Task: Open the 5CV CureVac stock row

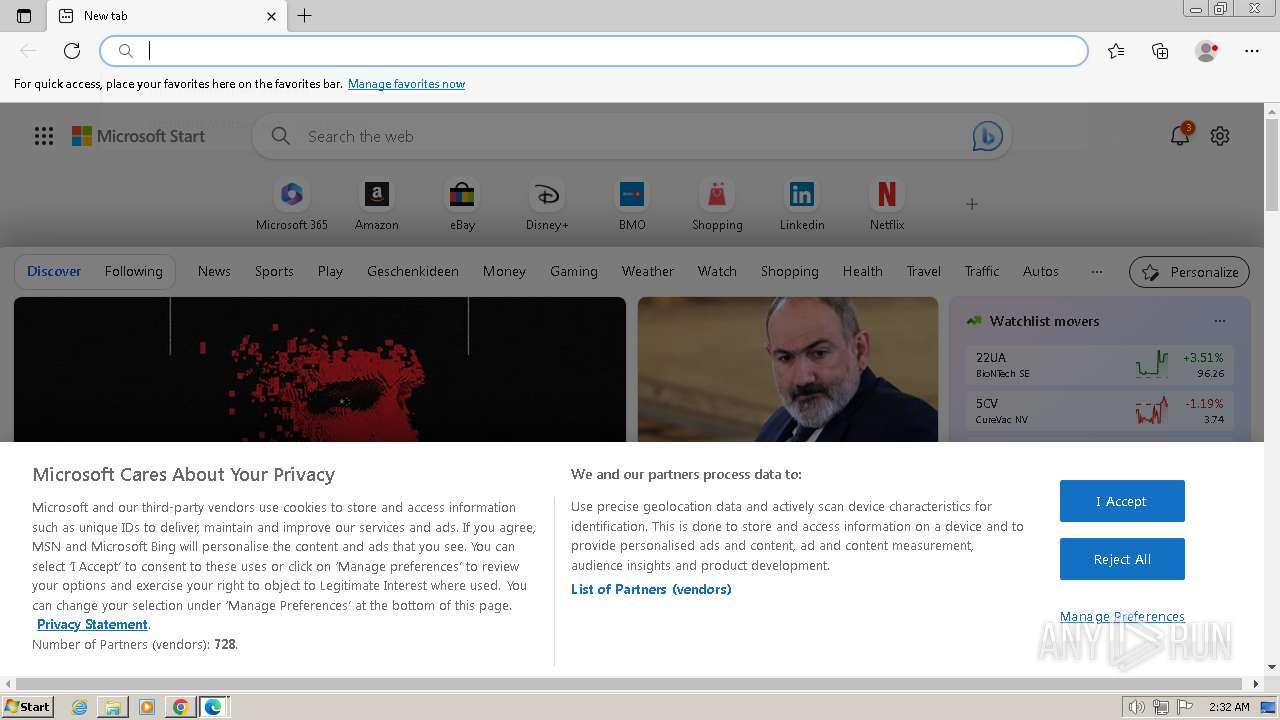Action: 1100,411
